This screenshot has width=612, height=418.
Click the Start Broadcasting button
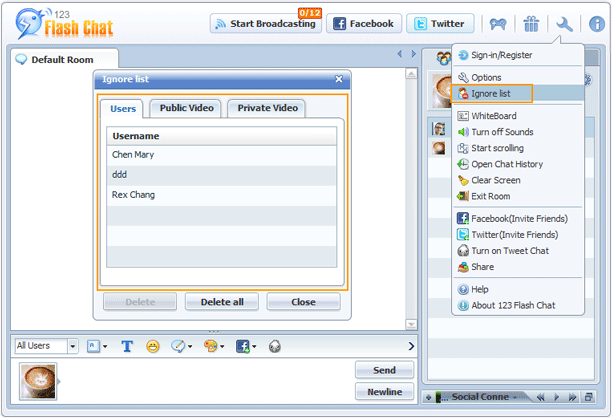coord(266,24)
